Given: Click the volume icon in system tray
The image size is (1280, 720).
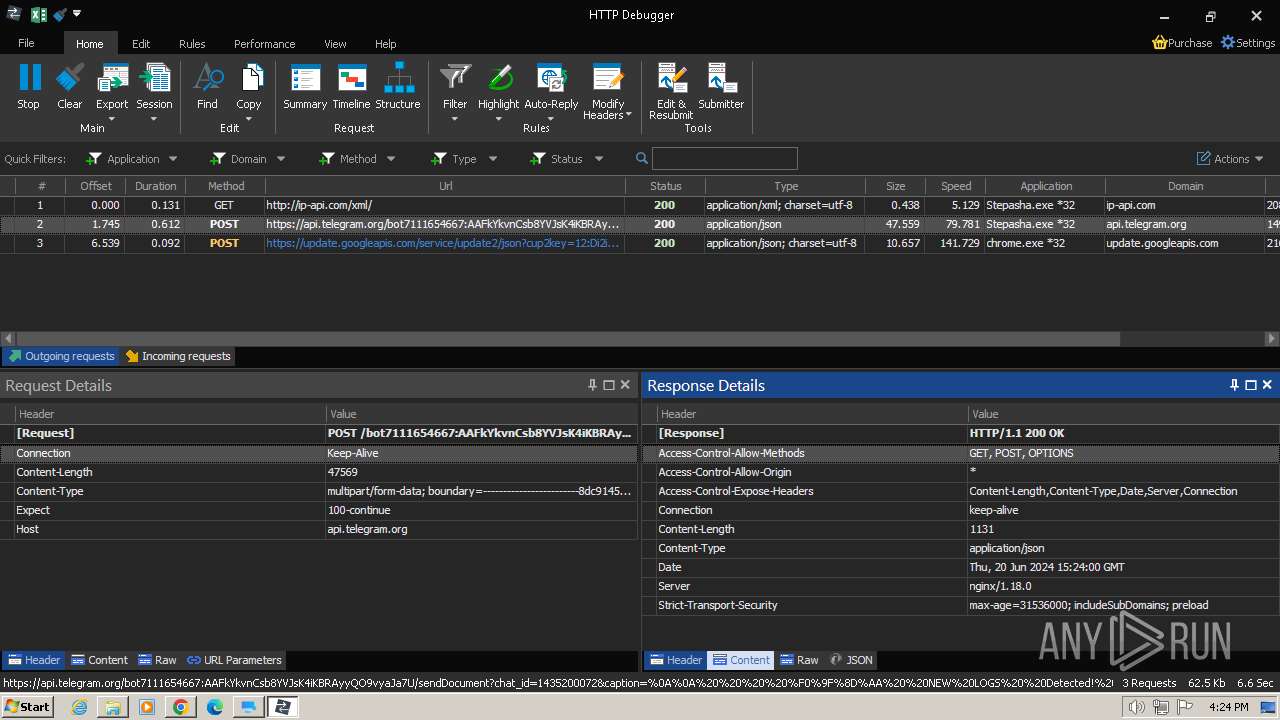Looking at the screenshot, I should (x=1136, y=707).
